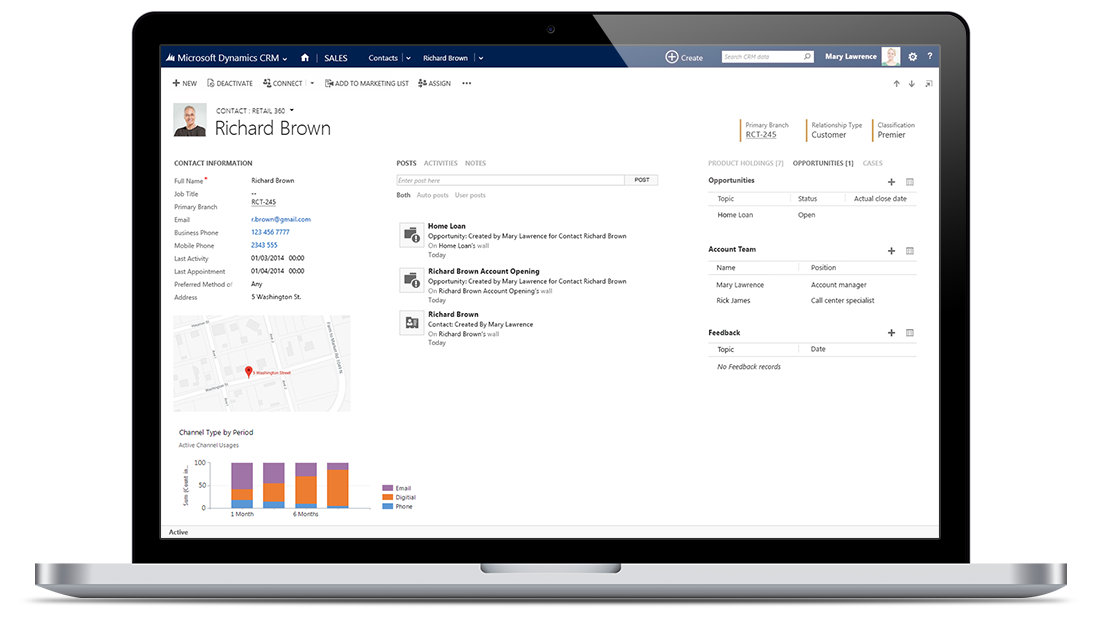The width and height of the screenshot is (1103, 620).
Task: Open grid view icon for Account Team
Action: click(910, 251)
